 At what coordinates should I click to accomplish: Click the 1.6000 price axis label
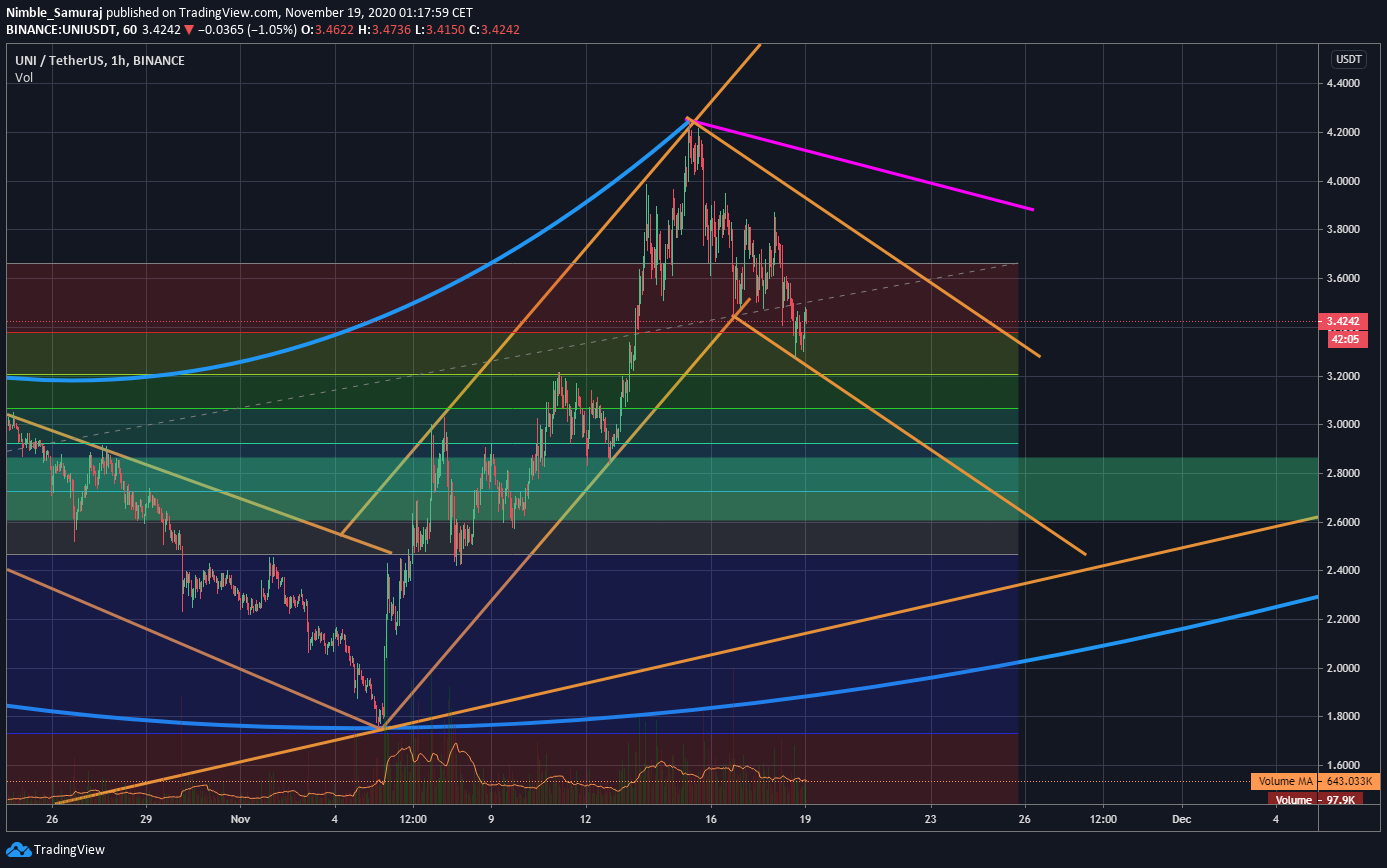pos(1342,765)
